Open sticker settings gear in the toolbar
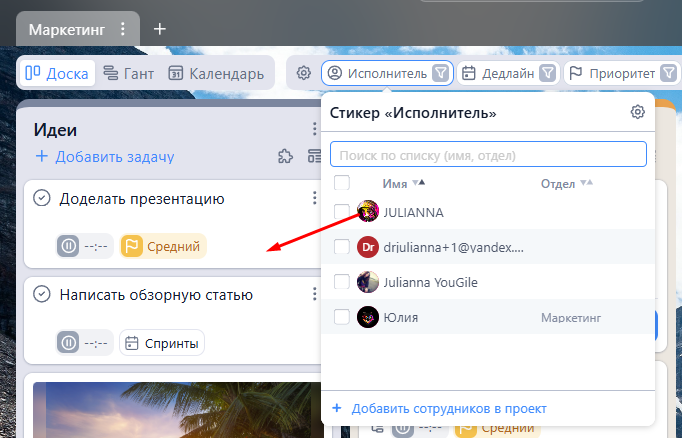The height and width of the screenshot is (438, 682). (304, 73)
